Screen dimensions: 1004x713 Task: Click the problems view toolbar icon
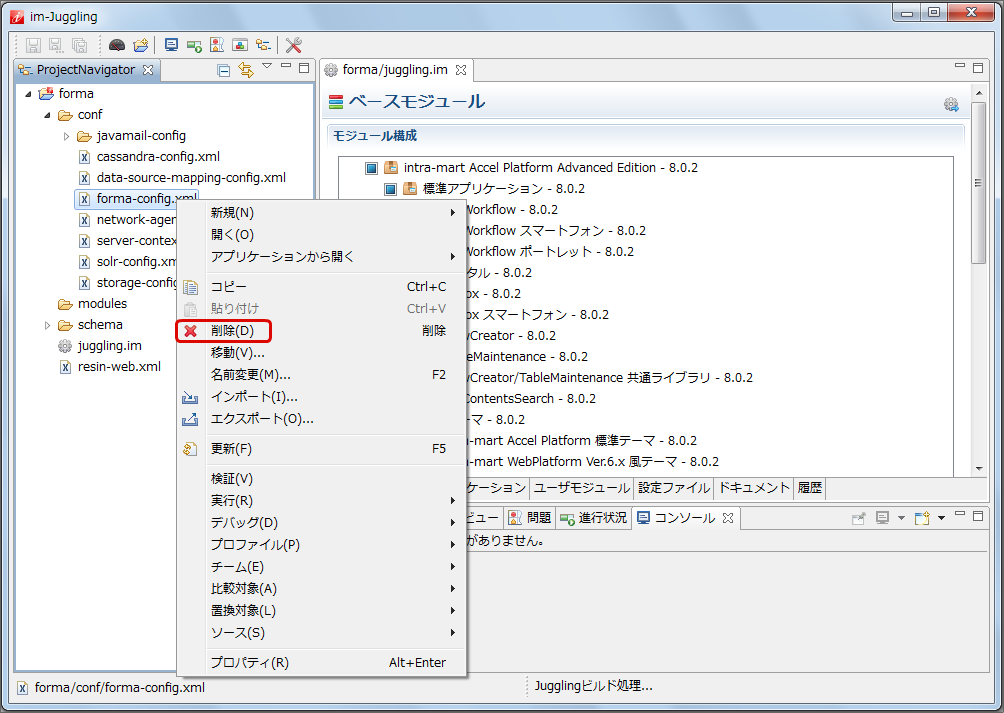pyautogui.click(x=217, y=45)
